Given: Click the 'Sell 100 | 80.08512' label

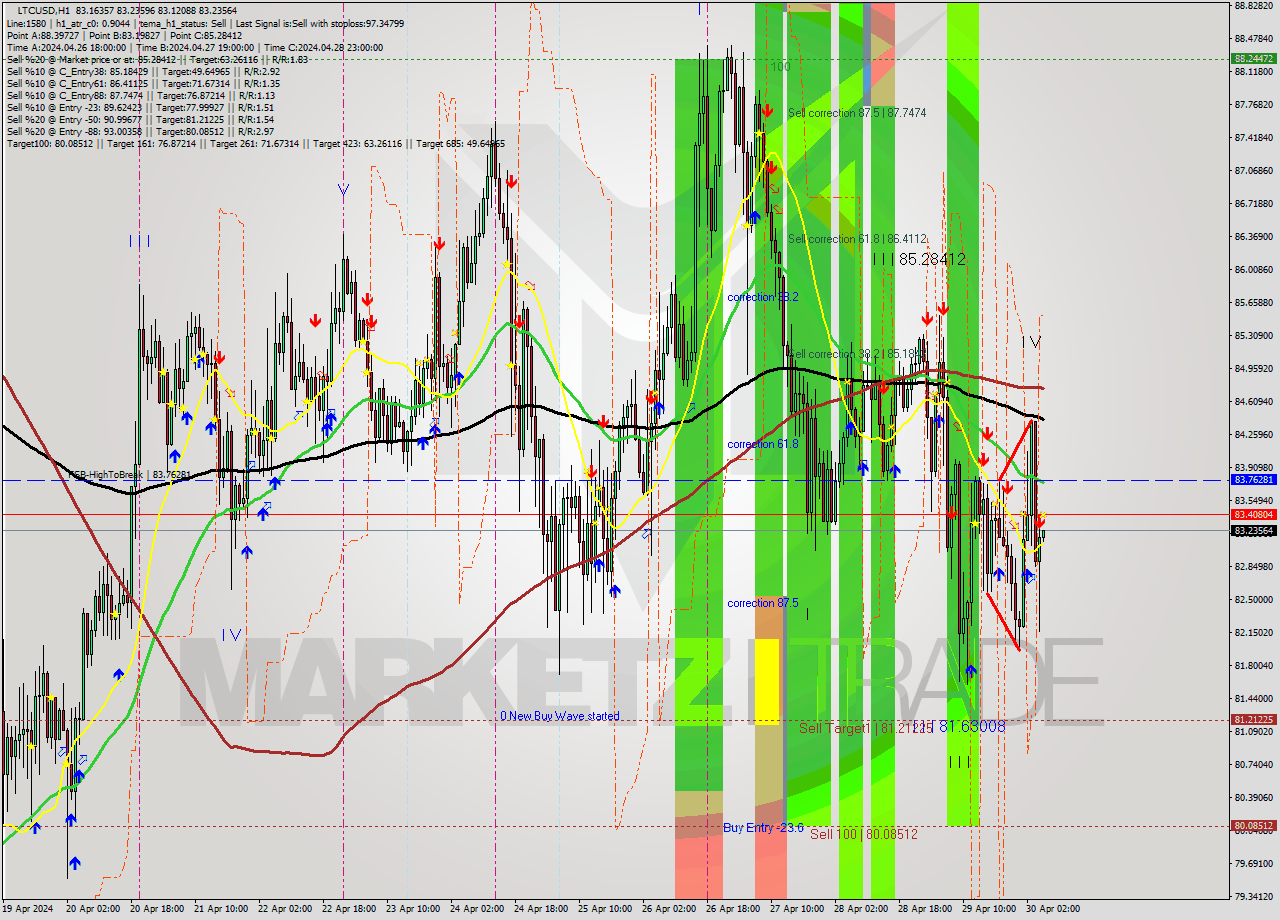Looking at the screenshot, I should 864,834.
